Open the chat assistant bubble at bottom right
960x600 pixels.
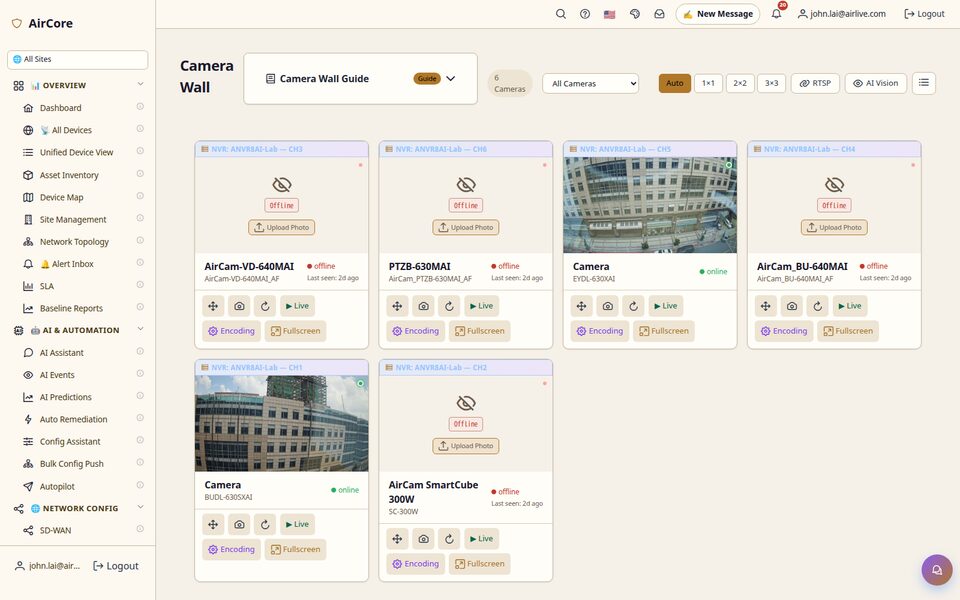937,570
